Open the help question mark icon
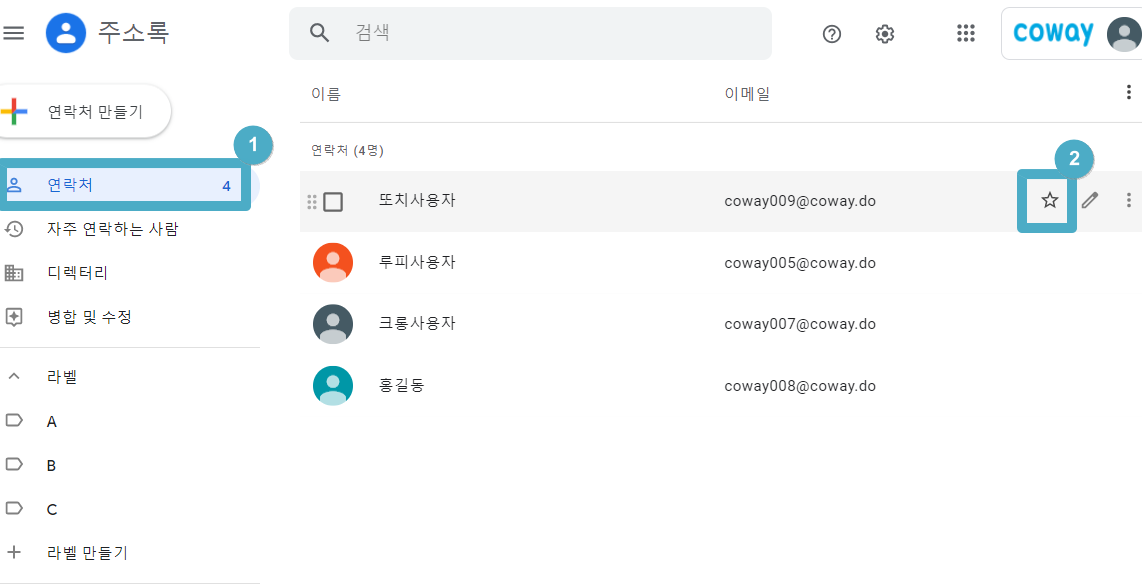 coord(832,34)
